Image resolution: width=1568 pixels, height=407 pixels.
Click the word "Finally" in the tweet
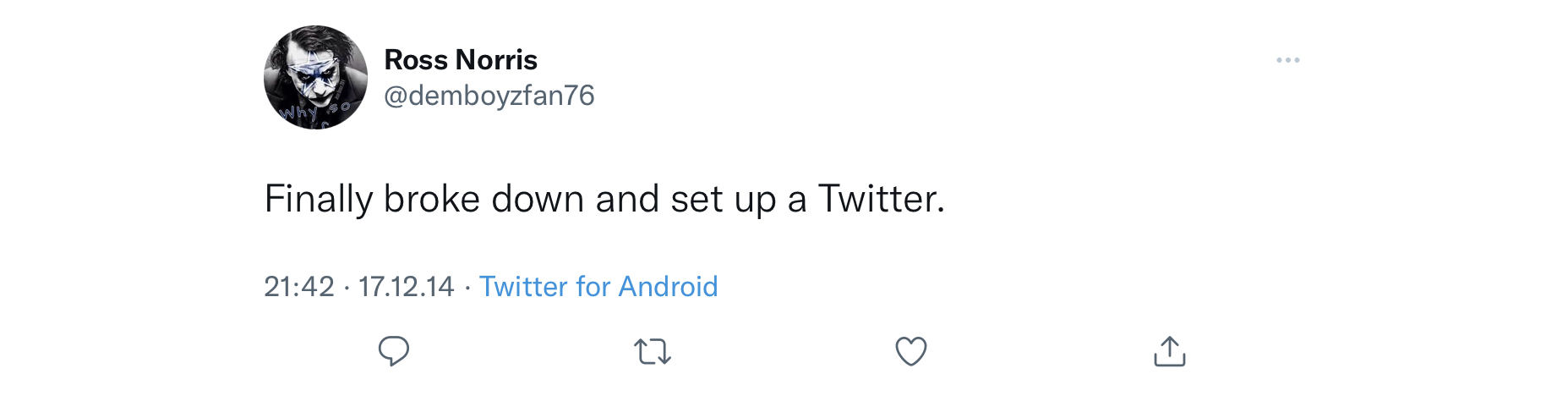319,199
